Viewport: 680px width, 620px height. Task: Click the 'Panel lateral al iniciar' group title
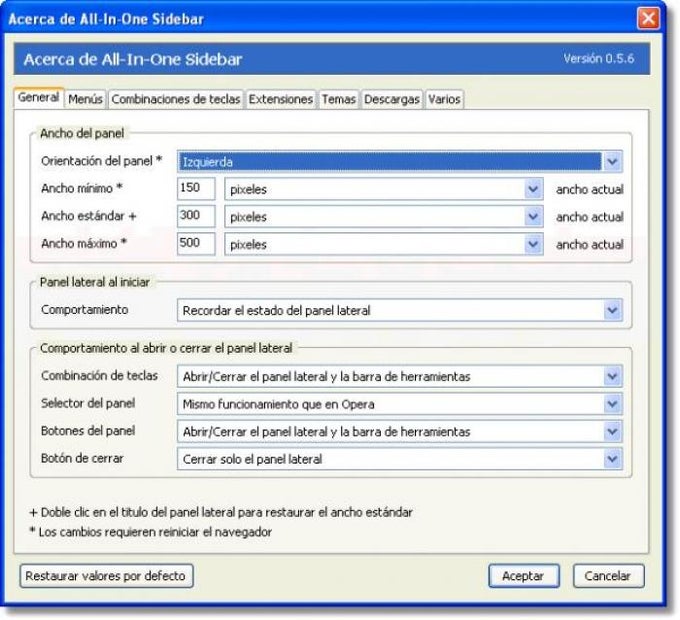click(95, 282)
